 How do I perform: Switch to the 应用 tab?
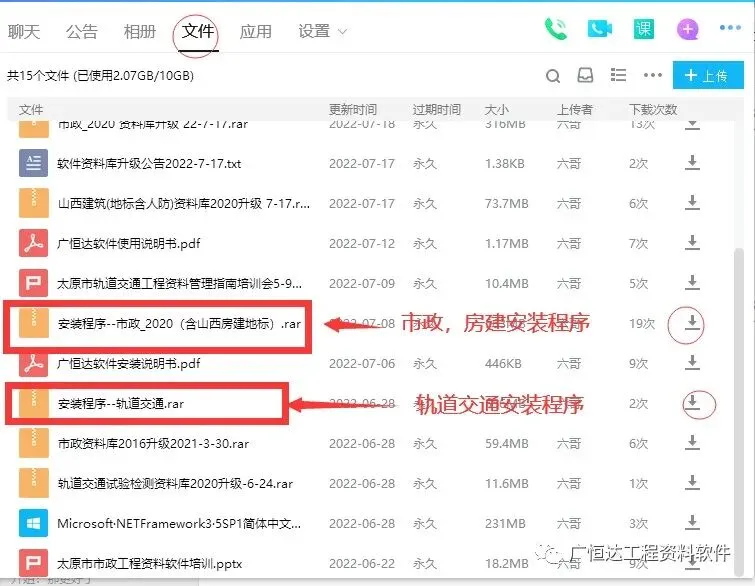click(256, 32)
